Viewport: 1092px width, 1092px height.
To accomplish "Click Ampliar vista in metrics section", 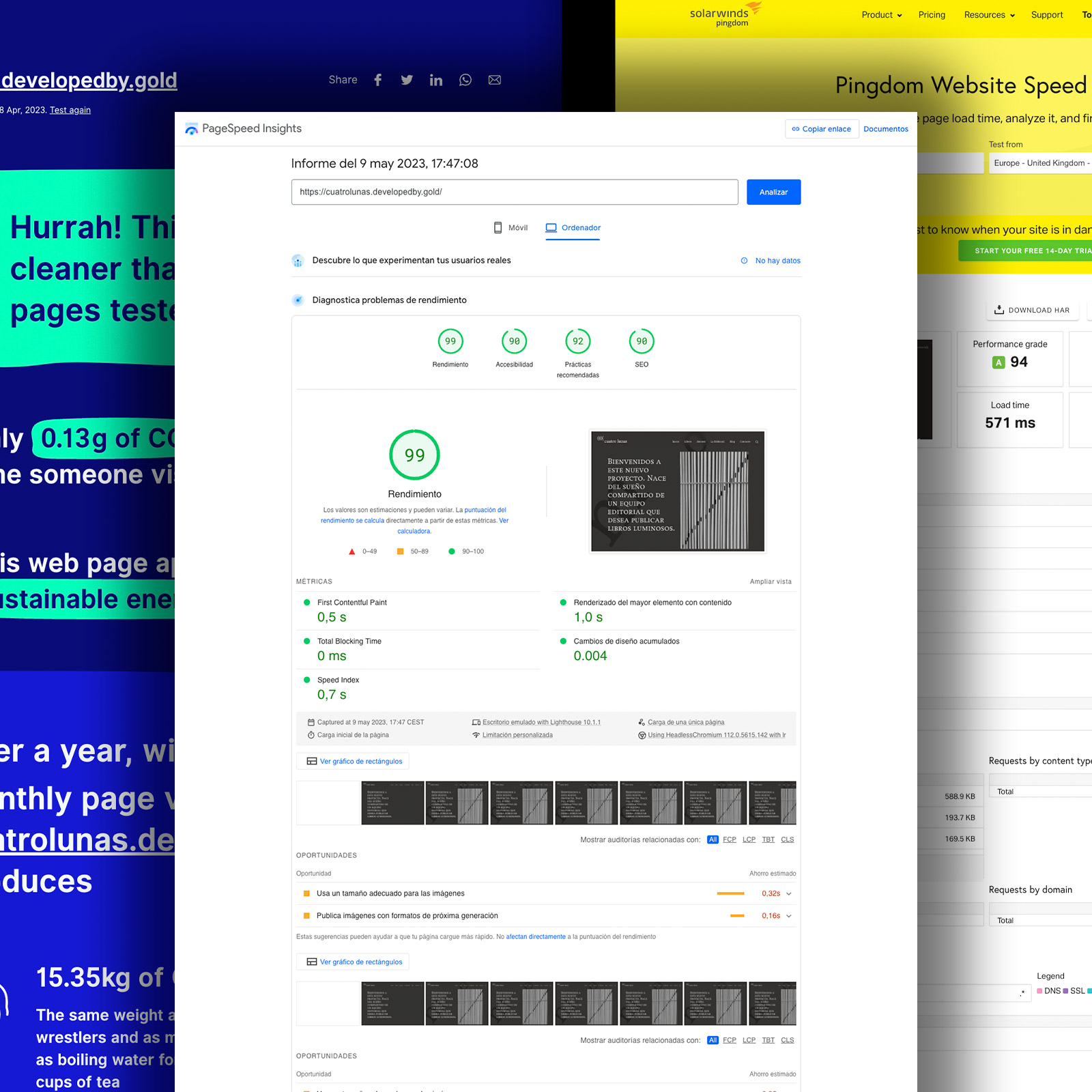I will [771, 581].
